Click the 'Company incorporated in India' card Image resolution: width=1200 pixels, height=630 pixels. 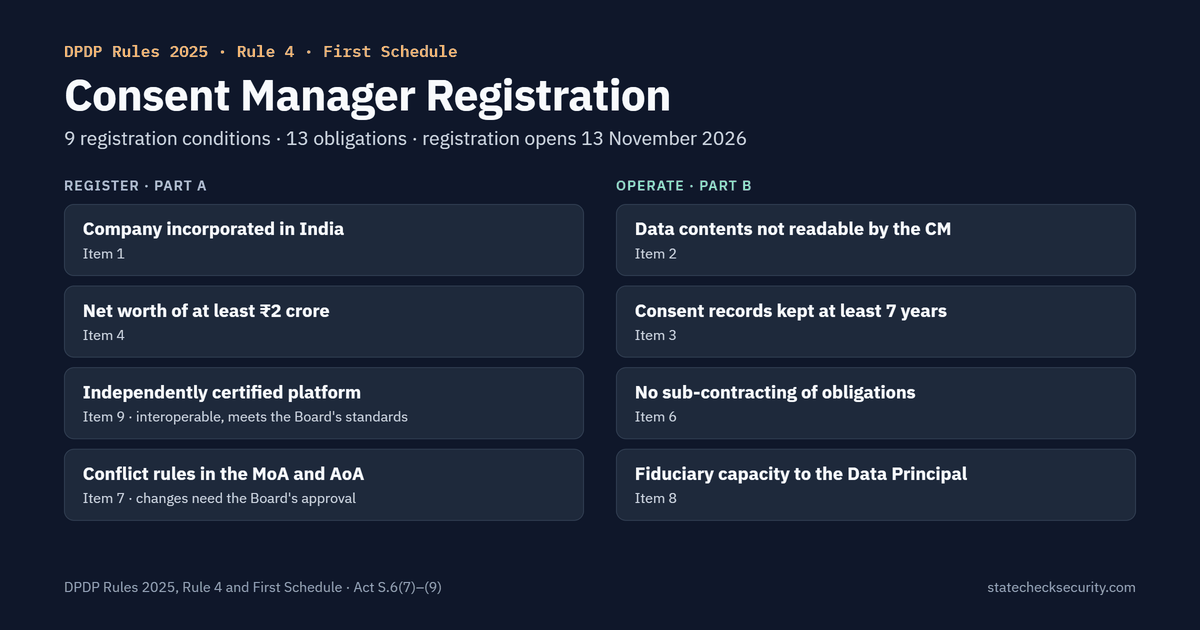coord(324,240)
